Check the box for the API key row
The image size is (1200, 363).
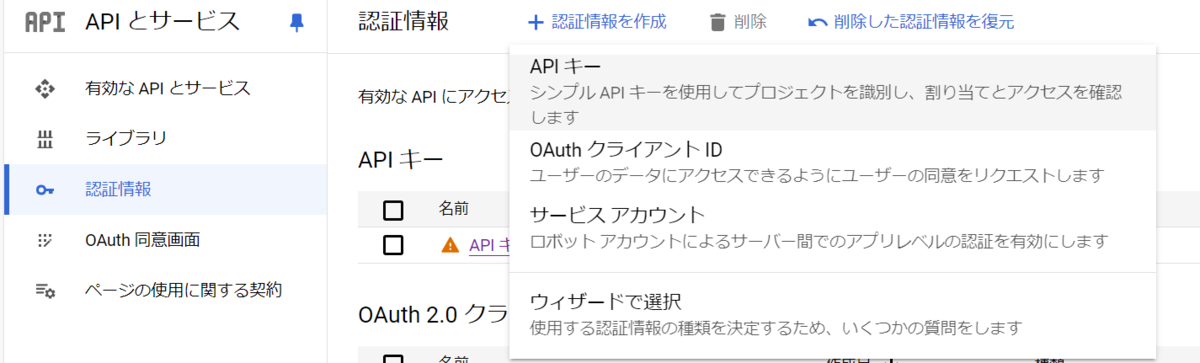click(393, 244)
